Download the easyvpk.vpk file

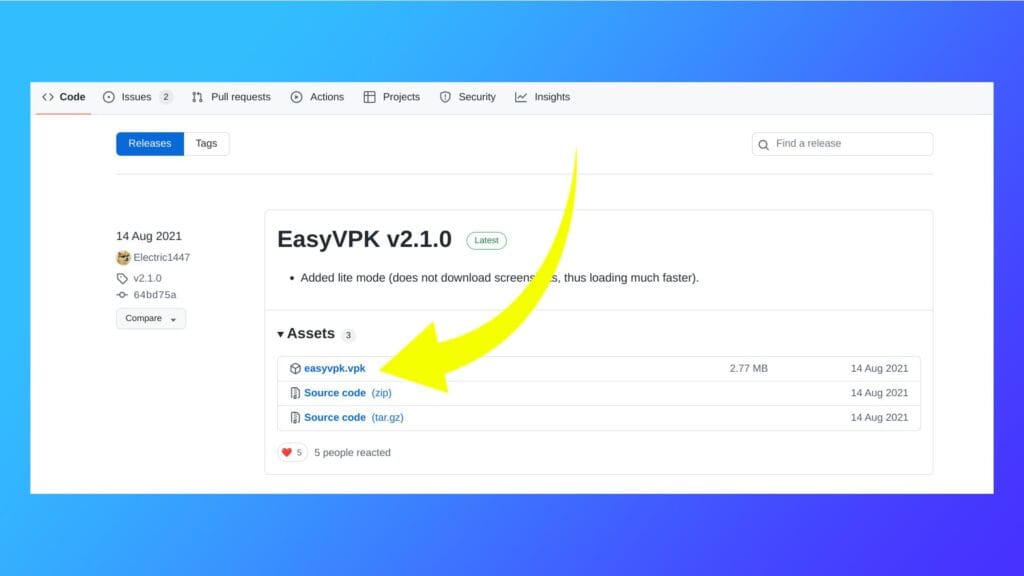334,369
